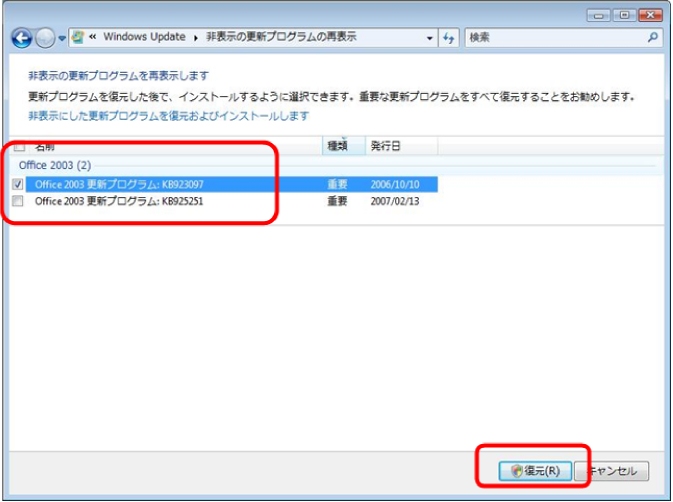Uncheck the KB923097 update checkbox
Screen dimensions: 673x502
point(19,185)
